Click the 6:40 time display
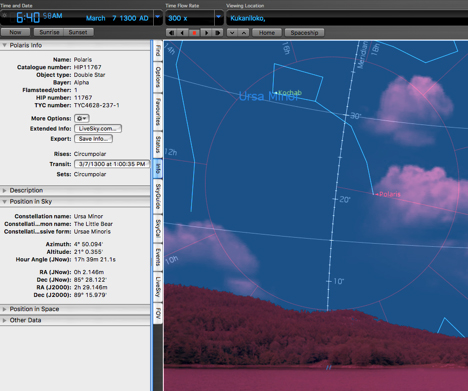The width and height of the screenshot is (468, 391). [x=28, y=17]
